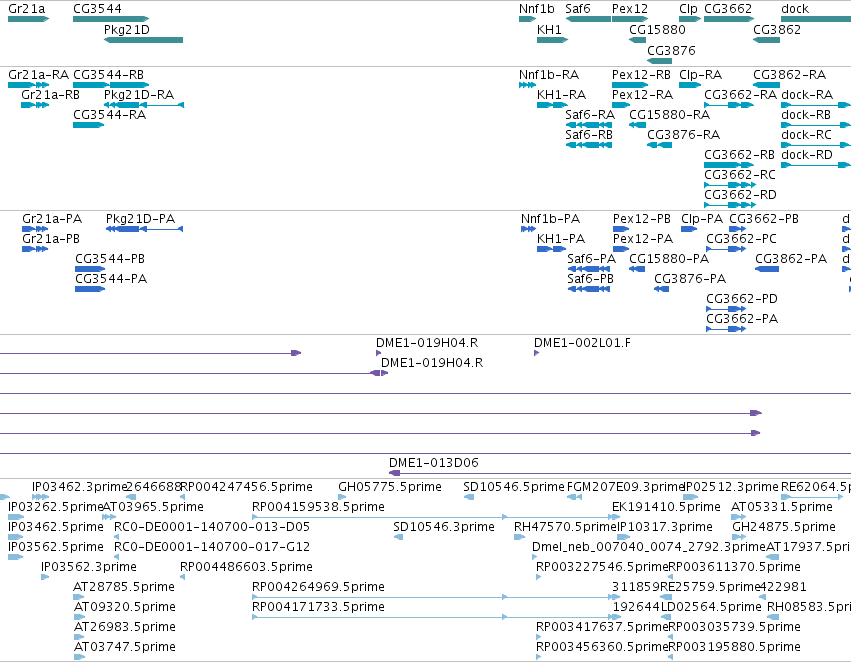This screenshot has width=851, height=662.
Task: Select protein CG3662-PB
Action: click(x=738, y=229)
